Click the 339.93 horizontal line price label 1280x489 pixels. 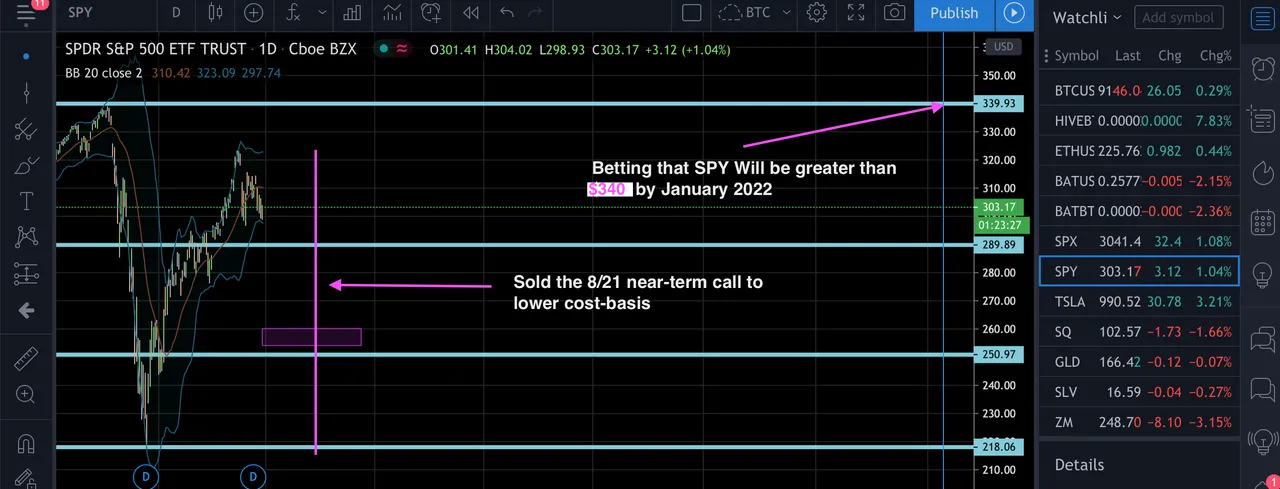coord(999,103)
